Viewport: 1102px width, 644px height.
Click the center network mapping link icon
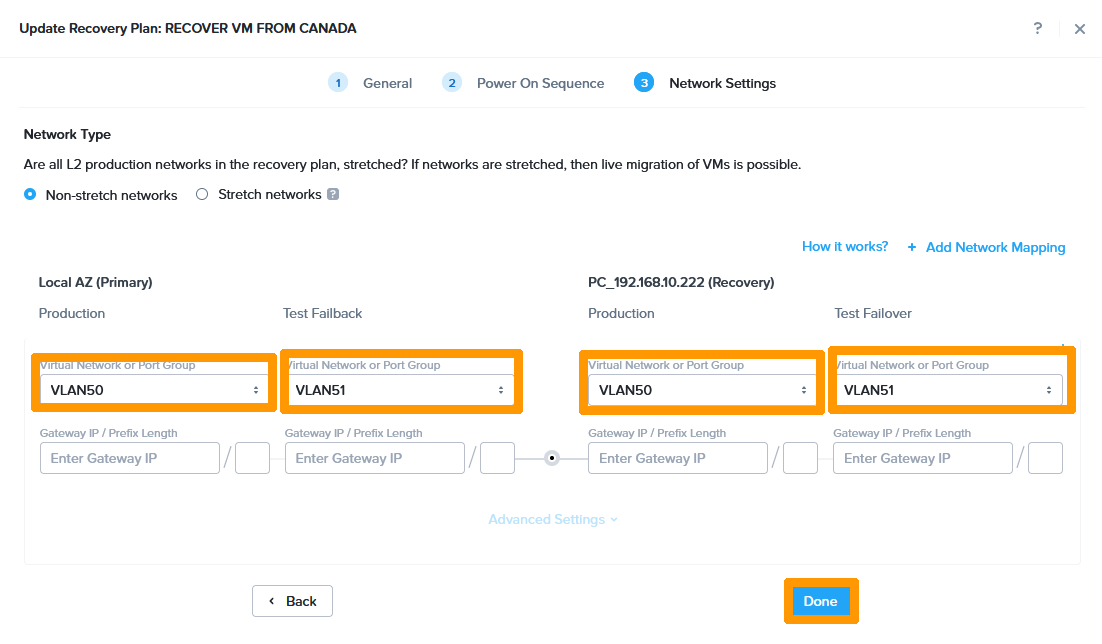click(551, 458)
